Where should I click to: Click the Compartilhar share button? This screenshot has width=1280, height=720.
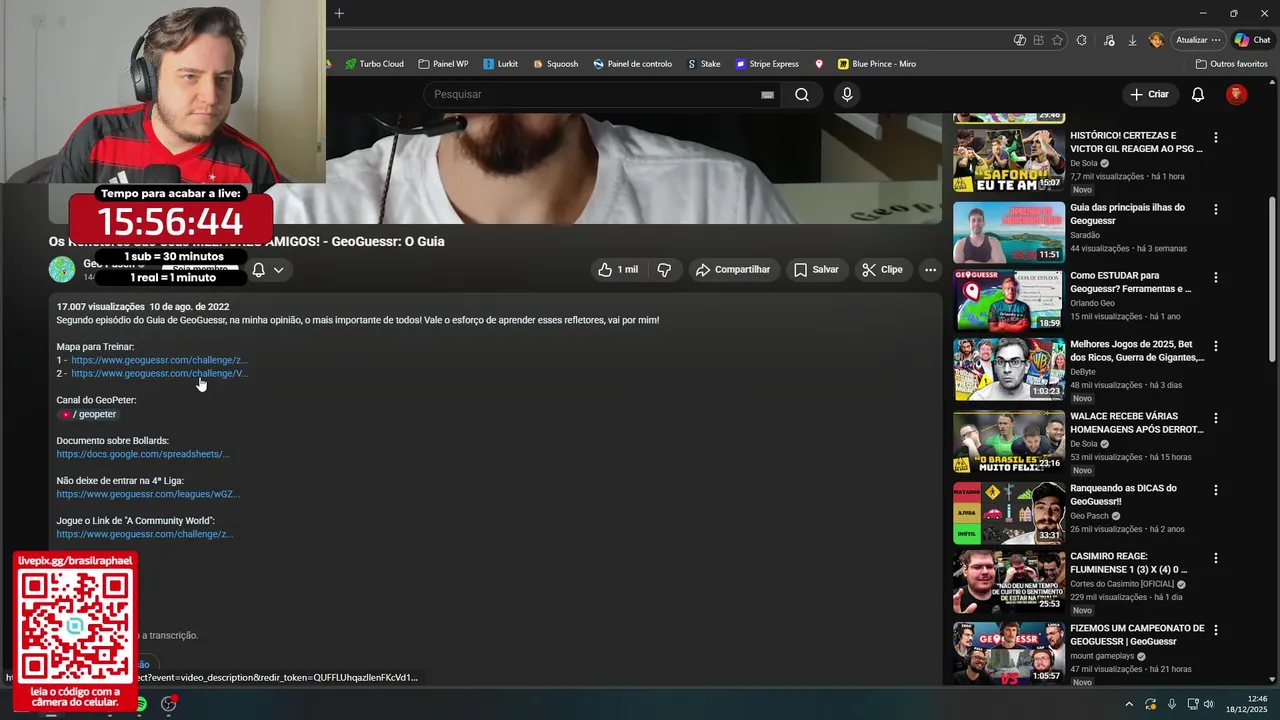click(733, 270)
